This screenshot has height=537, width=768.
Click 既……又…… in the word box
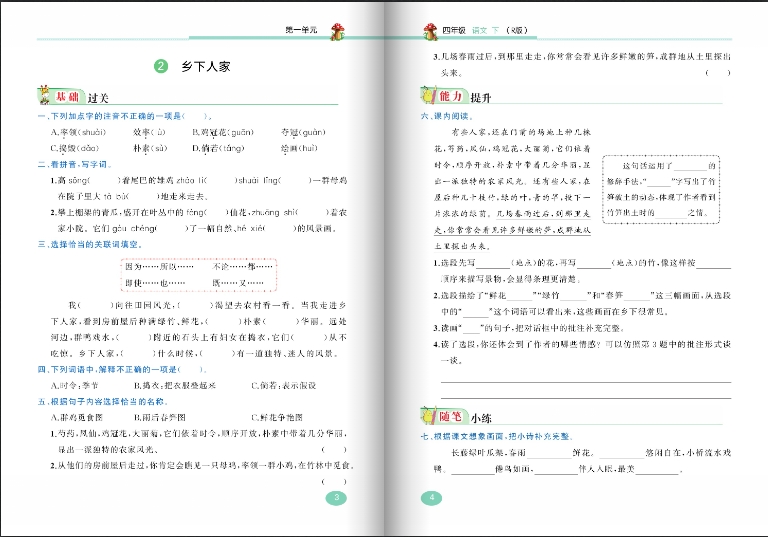point(238,283)
